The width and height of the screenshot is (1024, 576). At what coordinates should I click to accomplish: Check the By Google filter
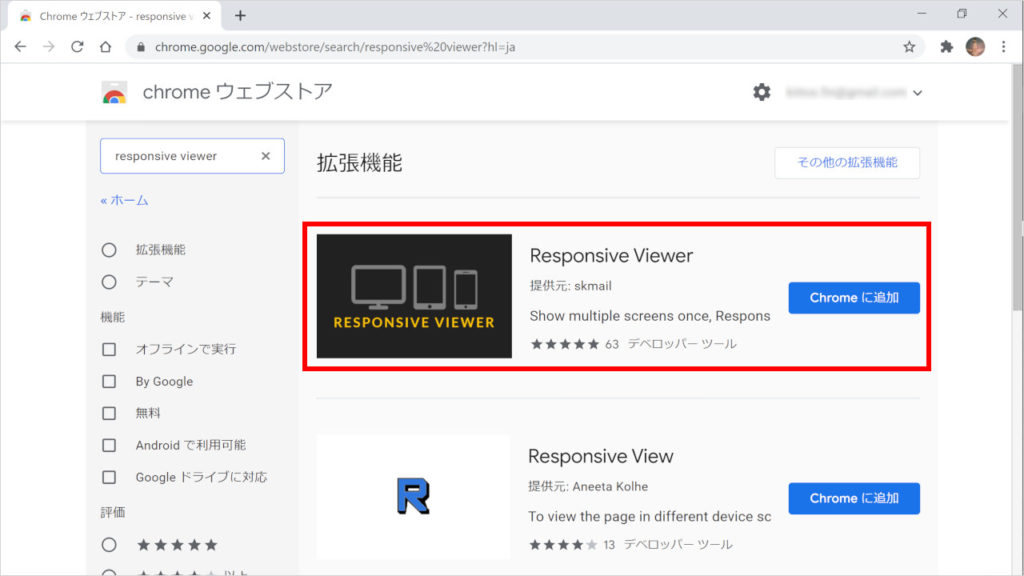click(109, 381)
